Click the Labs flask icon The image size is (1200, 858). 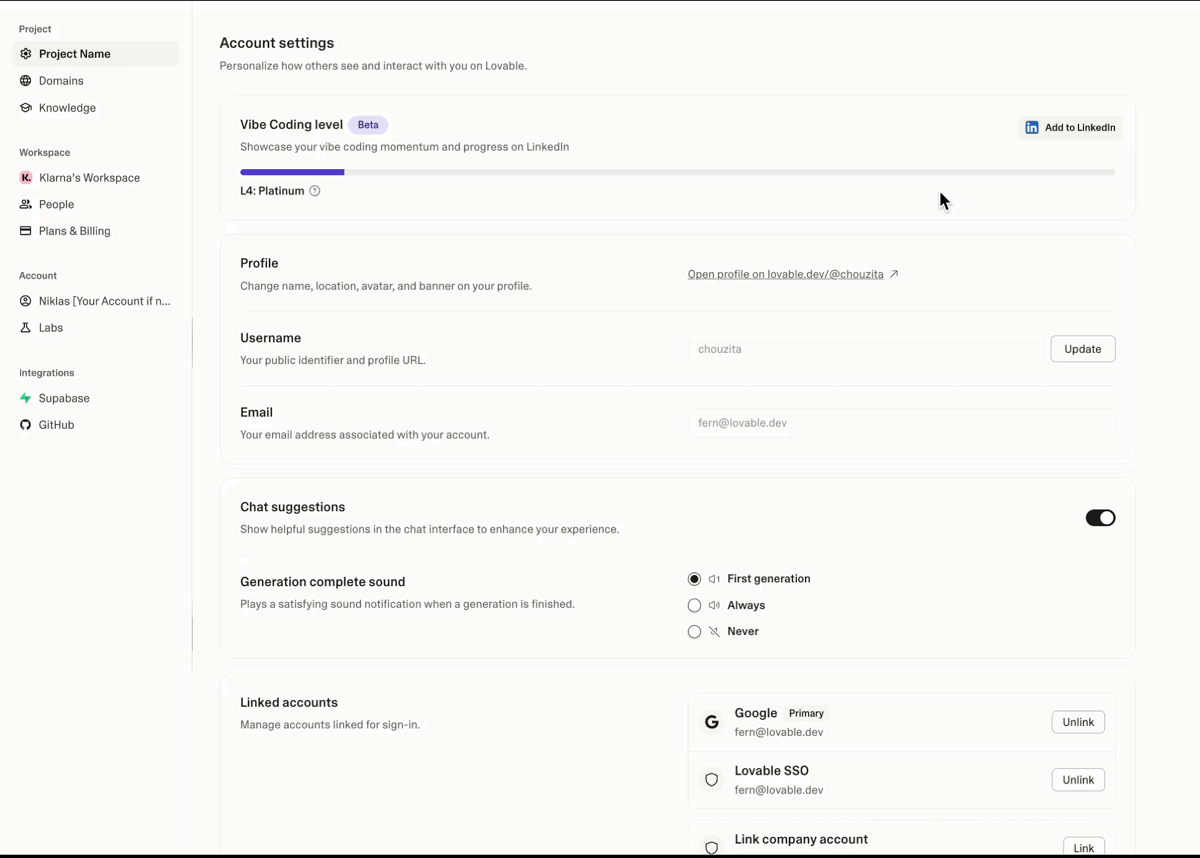pyautogui.click(x=24, y=327)
